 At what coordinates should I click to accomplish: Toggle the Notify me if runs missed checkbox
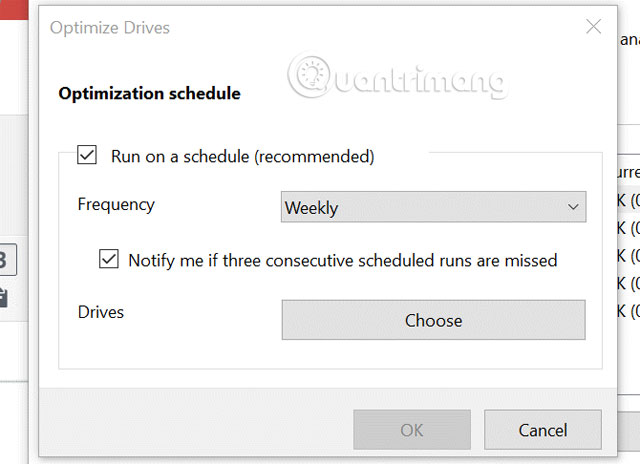point(109,260)
